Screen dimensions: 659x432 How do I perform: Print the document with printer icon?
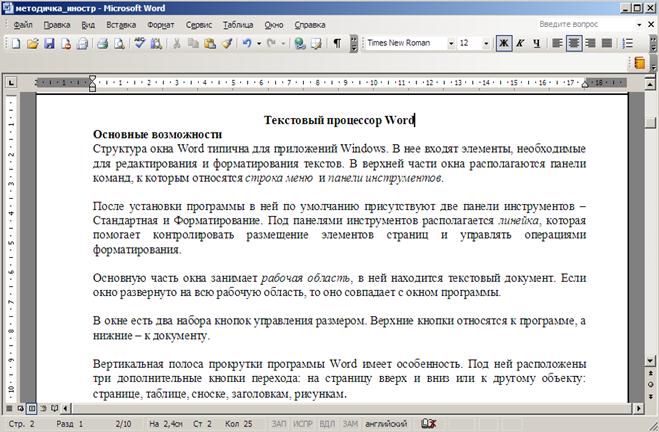pyautogui.click(x=103, y=43)
